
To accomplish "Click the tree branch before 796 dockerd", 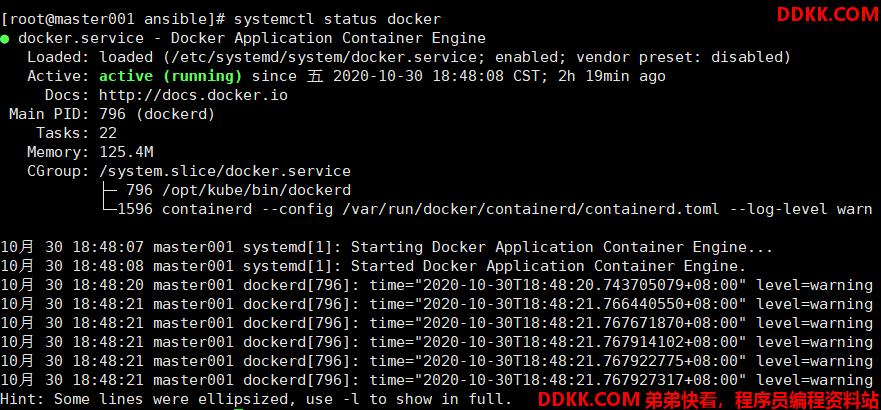I will (x=108, y=190).
